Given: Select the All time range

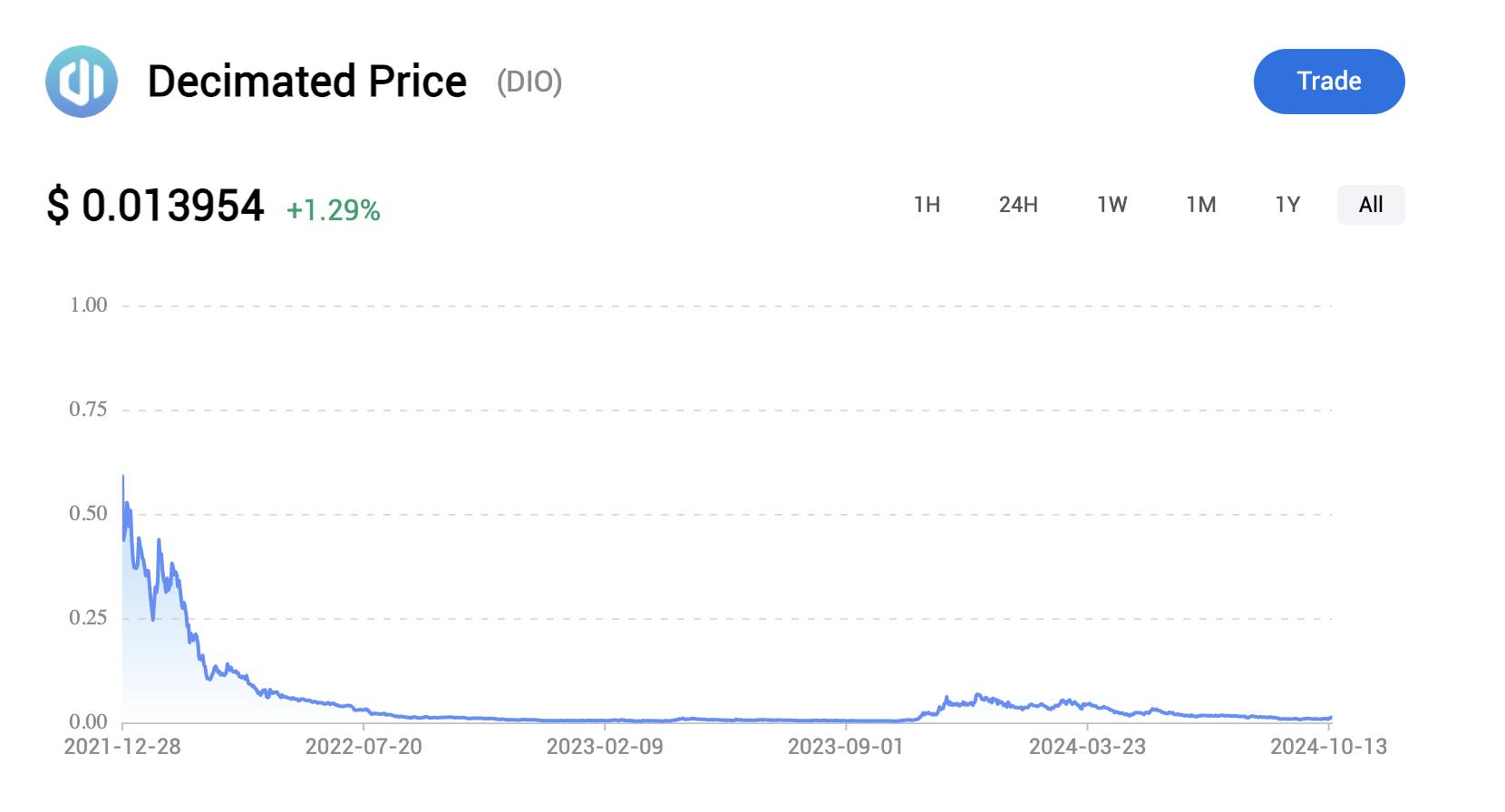Looking at the screenshot, I should (1371, 205).
